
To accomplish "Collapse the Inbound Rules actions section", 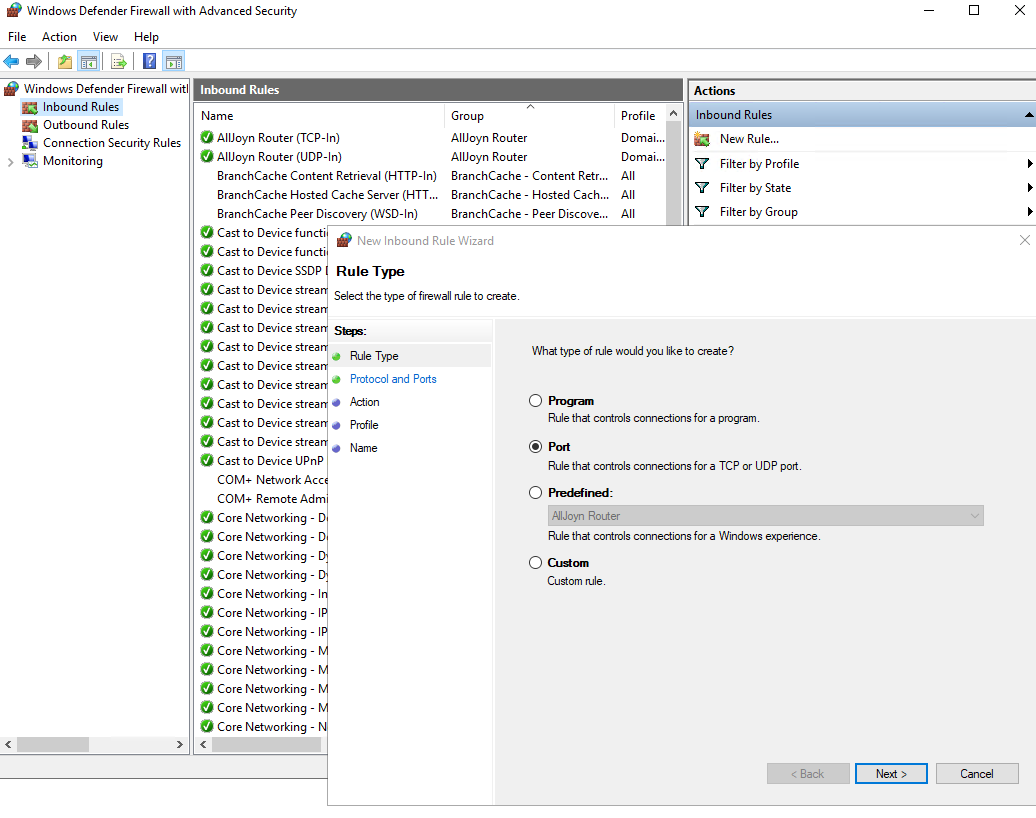I will pos(1029,115).
